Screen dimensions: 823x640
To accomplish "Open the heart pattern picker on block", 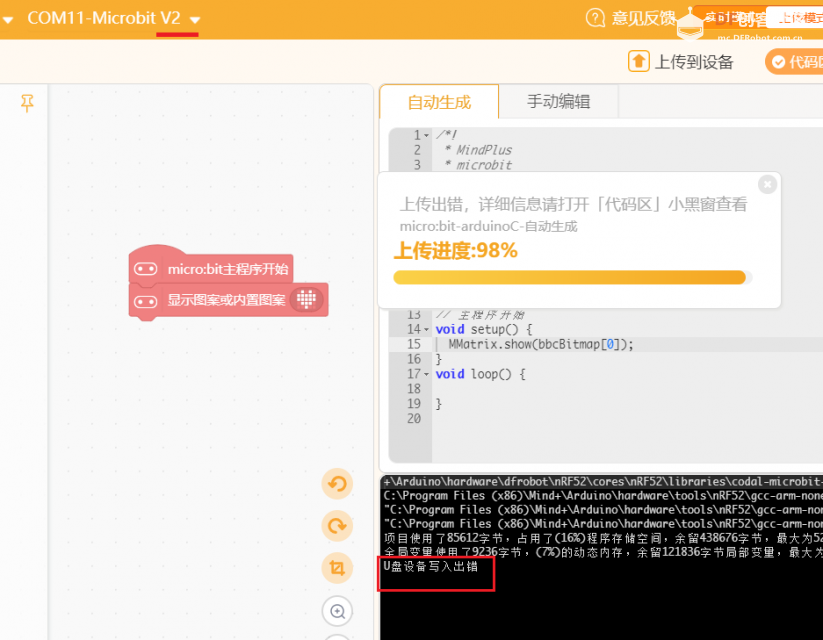I will coord(307,299).
